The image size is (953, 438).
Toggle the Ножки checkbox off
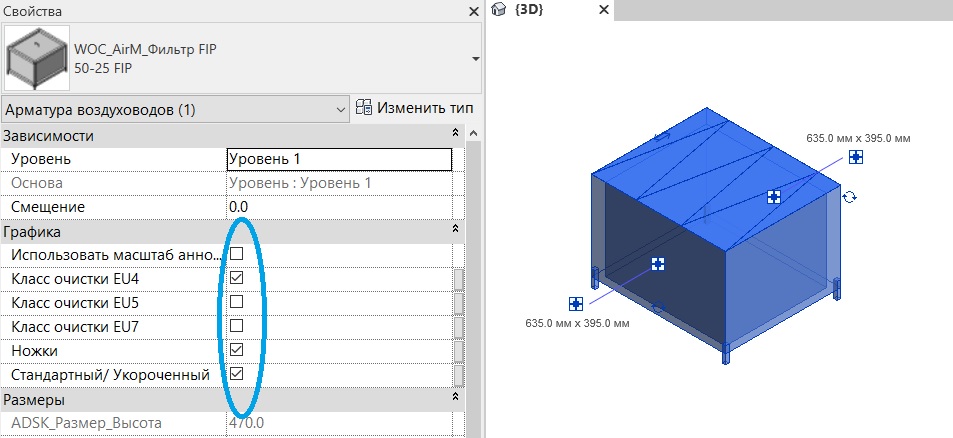tap(237, 350)
